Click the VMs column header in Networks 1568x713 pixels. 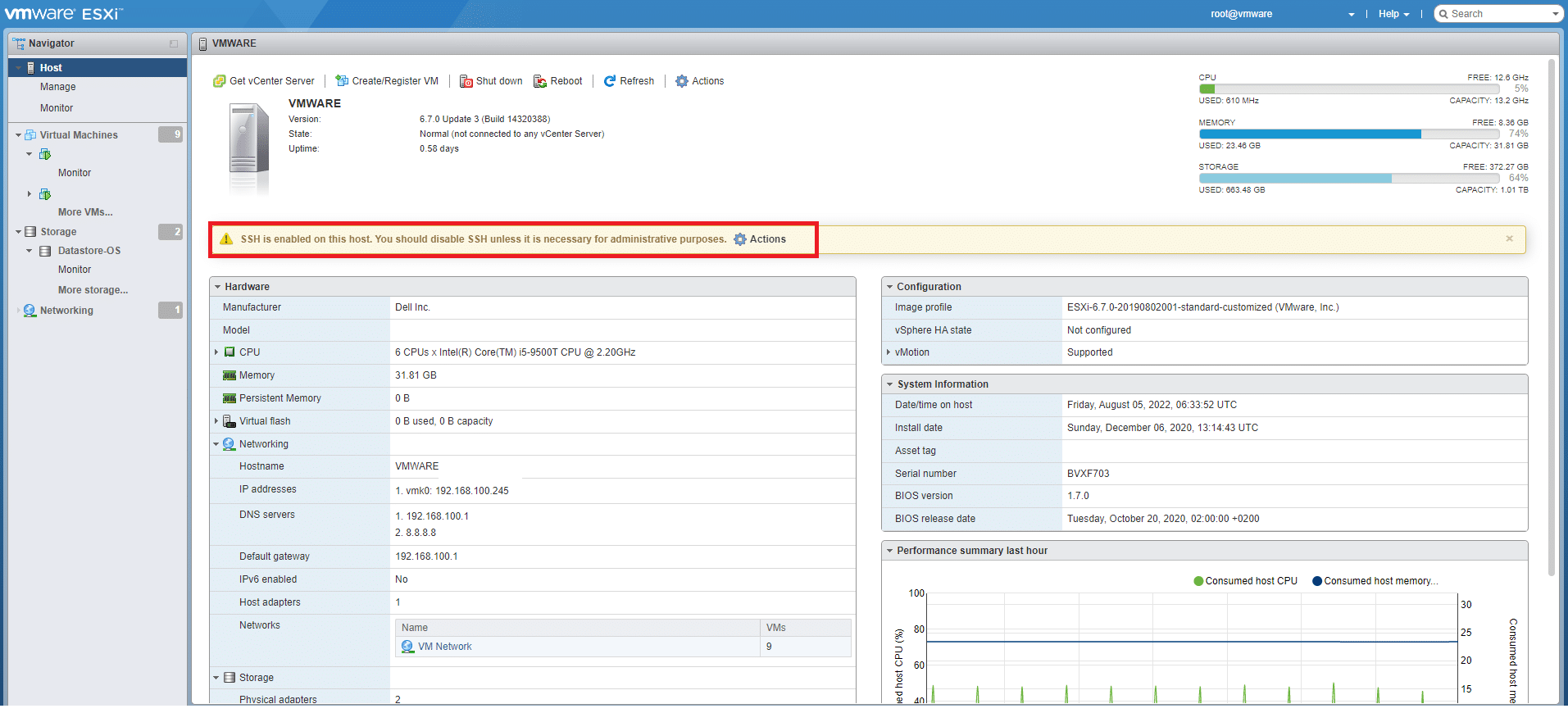pos(806,628)
